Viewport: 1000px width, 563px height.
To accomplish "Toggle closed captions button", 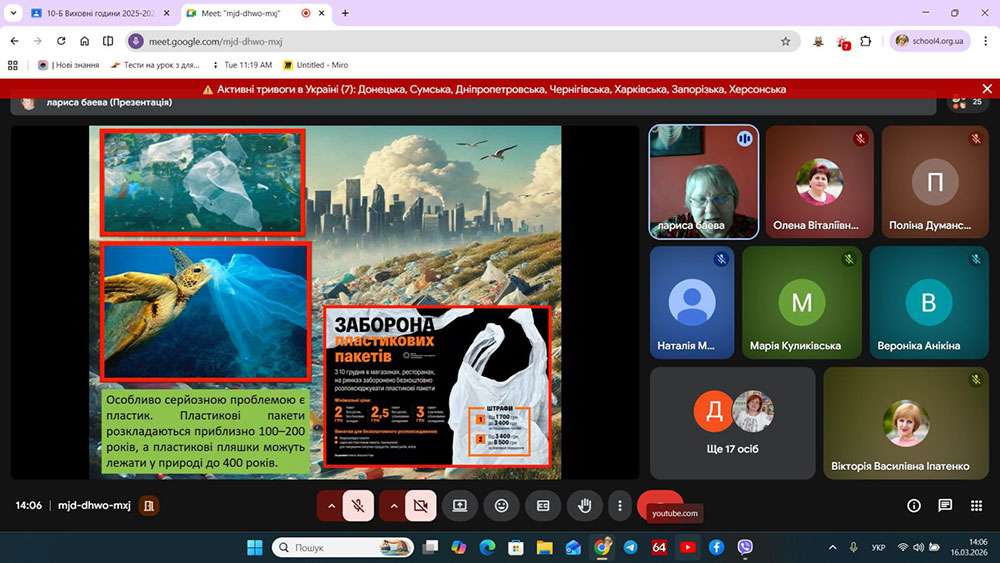I will click(543, 506).
